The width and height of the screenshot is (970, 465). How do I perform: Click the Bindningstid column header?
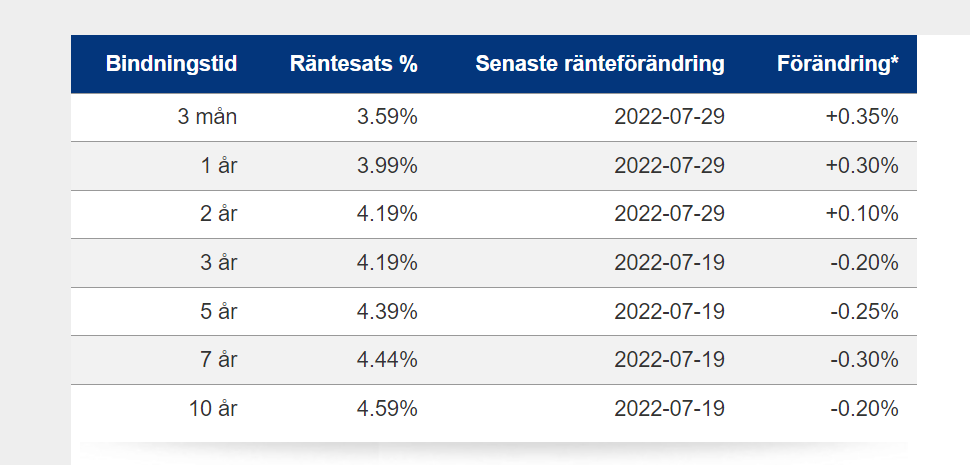click(x=171, y=64)
